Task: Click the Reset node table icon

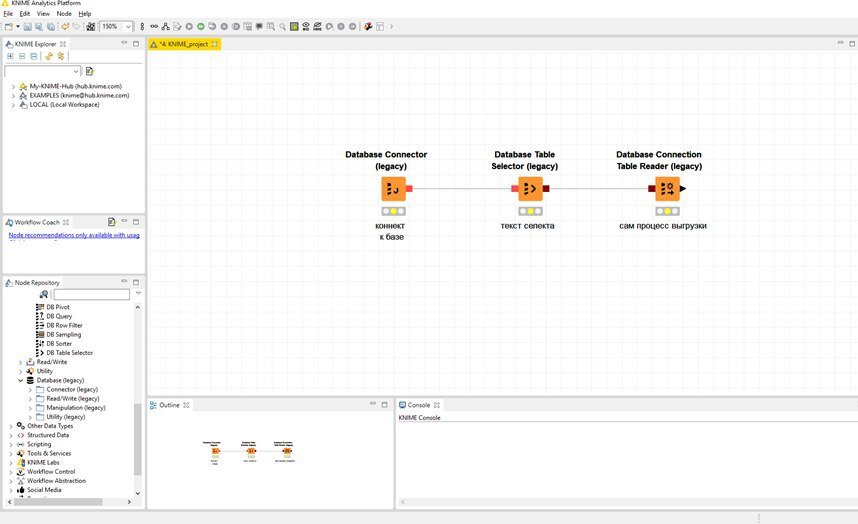Action: [x=247, y=26]
